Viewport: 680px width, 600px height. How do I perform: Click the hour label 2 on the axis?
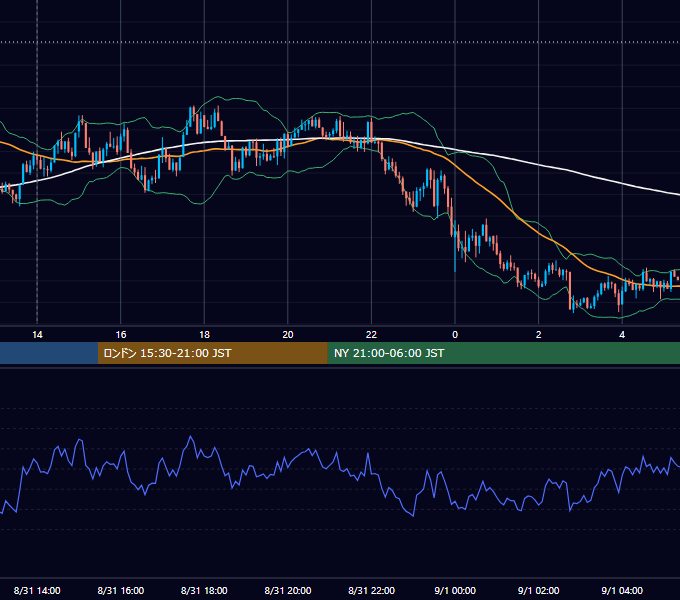coord(538,335)
